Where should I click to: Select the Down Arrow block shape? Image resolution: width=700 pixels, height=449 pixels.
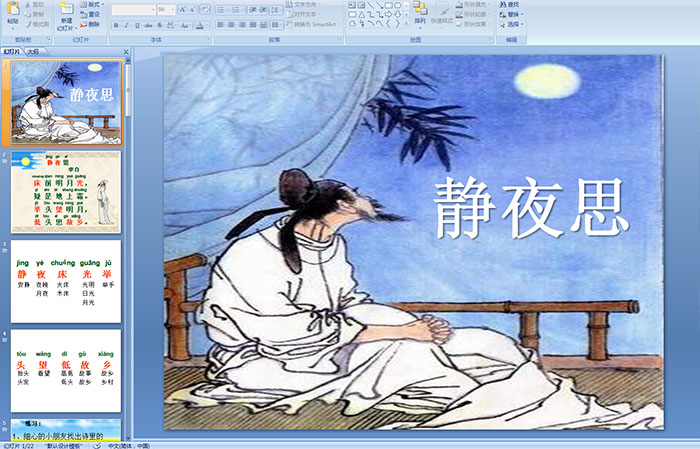click(x=397, y=14)
